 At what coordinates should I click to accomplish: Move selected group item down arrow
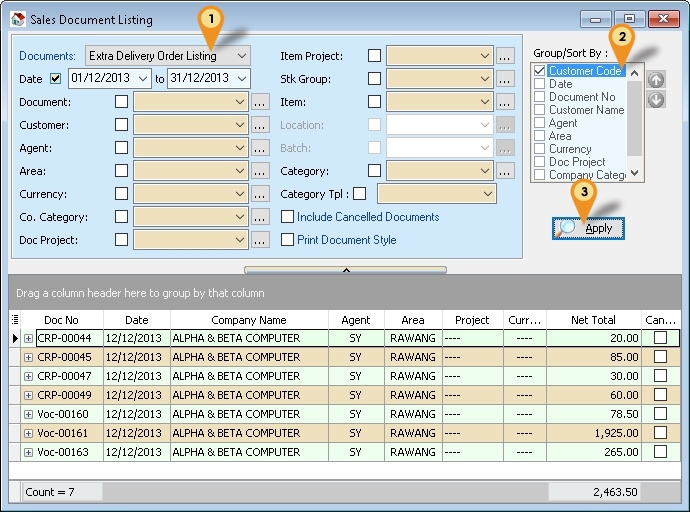pos(656,100)
